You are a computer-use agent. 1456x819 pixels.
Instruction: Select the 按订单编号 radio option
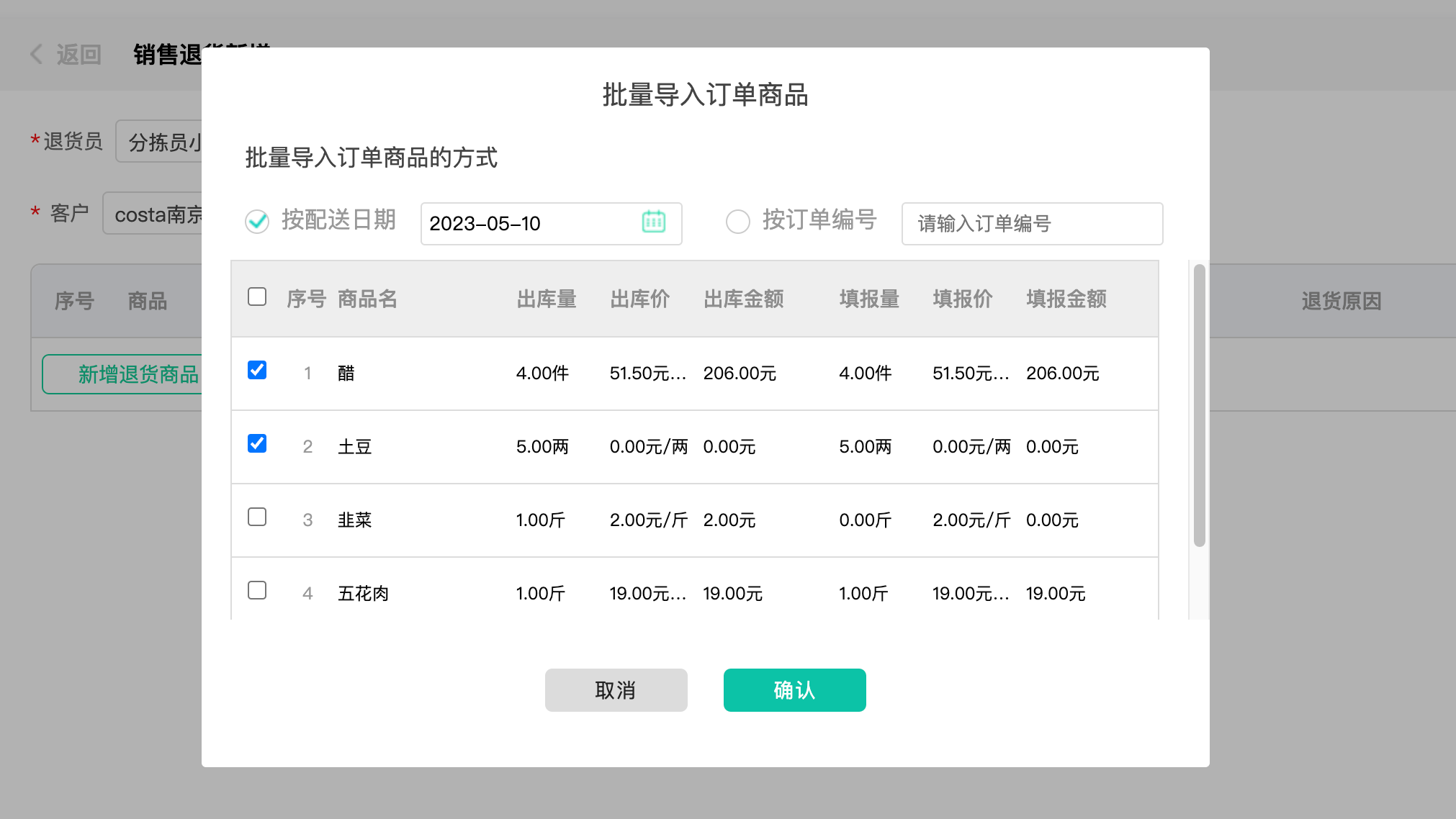[737, 221]
